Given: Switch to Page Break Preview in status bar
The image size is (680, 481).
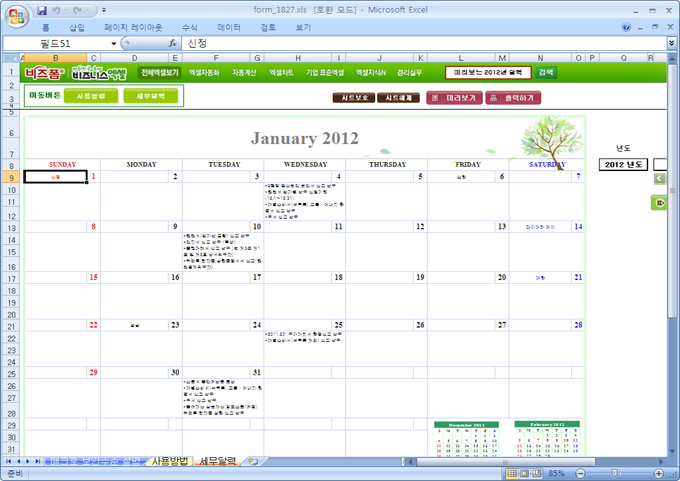Looking at the screenshot, I should 538,472.
